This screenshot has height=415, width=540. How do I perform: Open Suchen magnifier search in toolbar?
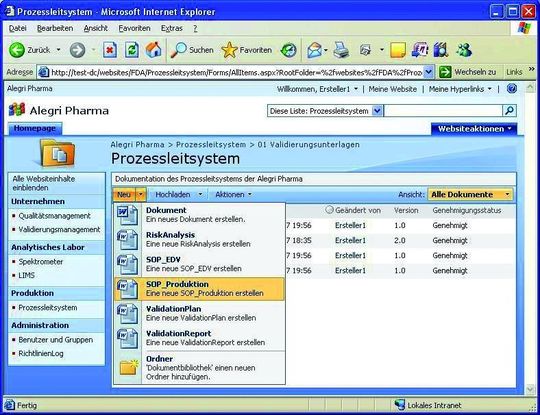coord(192,50)
